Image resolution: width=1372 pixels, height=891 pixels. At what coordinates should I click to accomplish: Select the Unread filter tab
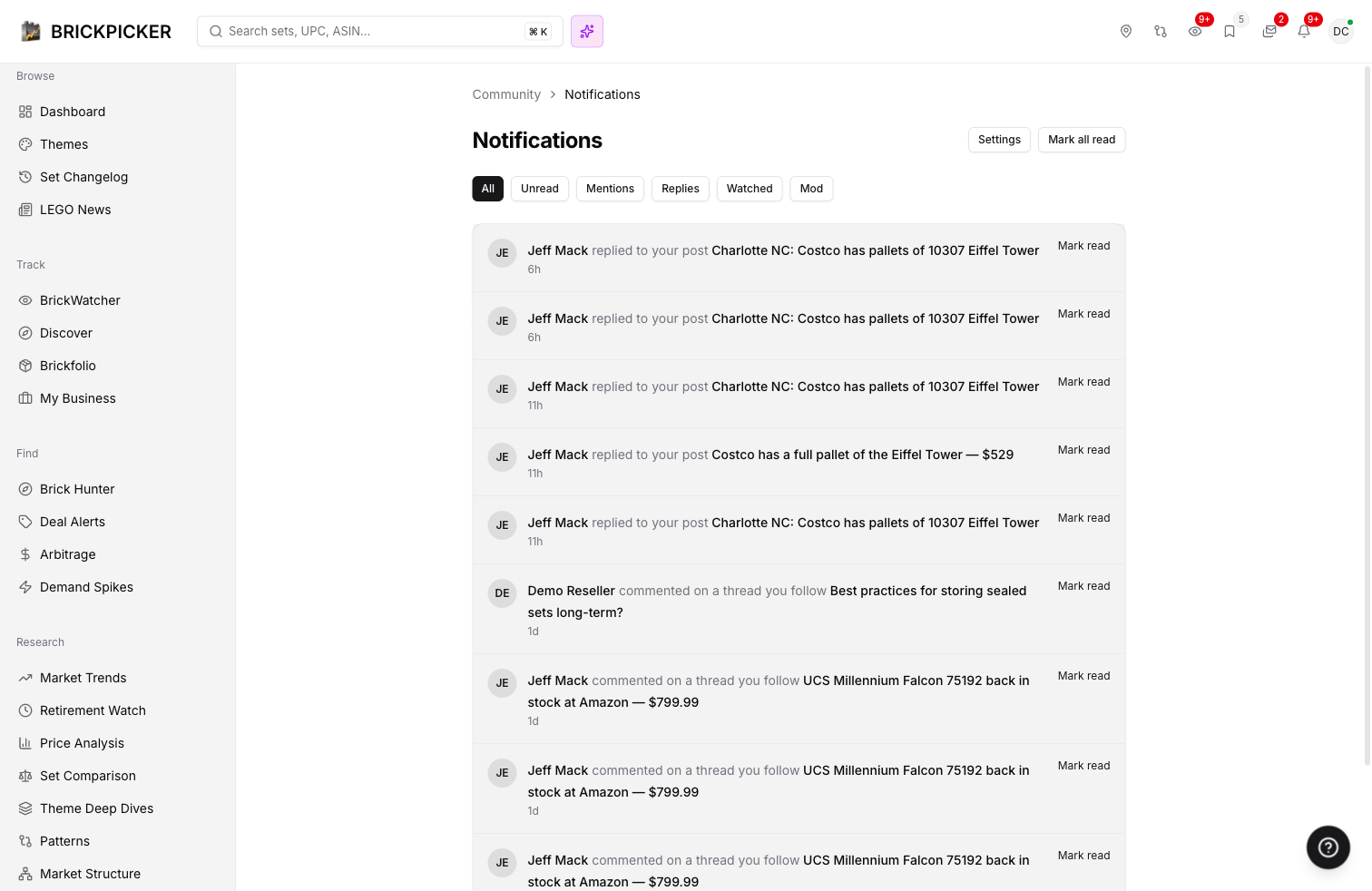click(540, 189)
